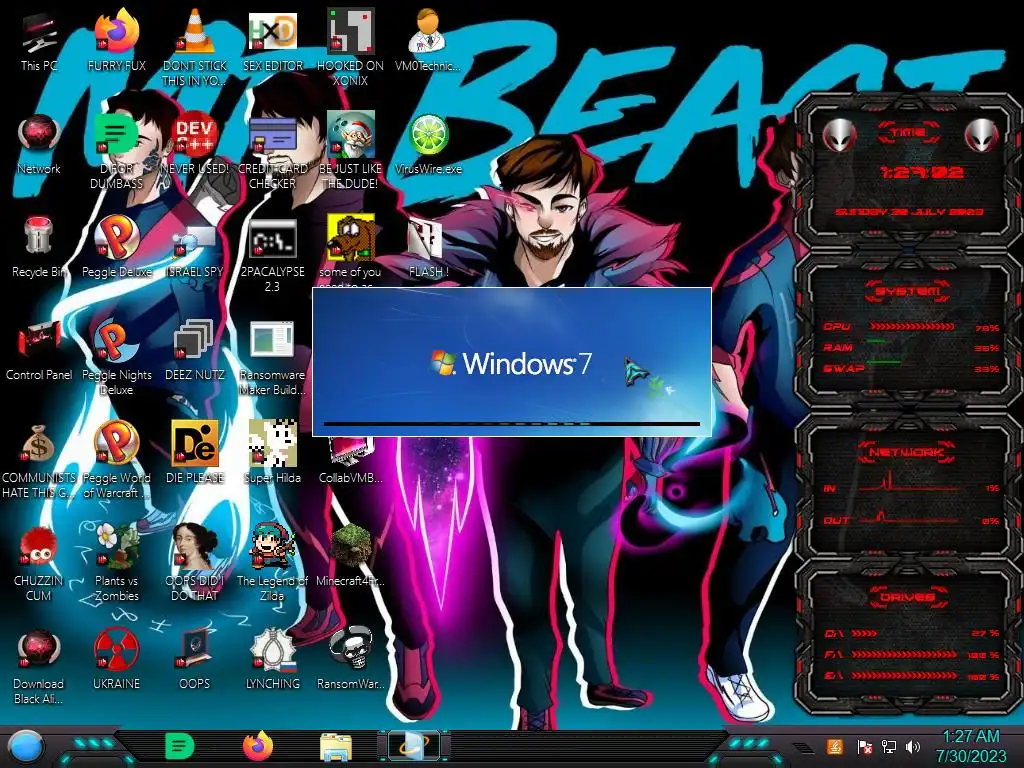Open the 2PACALYPSE 2.3 console shortcut
The height and width of the screenshot is (768, 1024).
[x=272, y=253]
